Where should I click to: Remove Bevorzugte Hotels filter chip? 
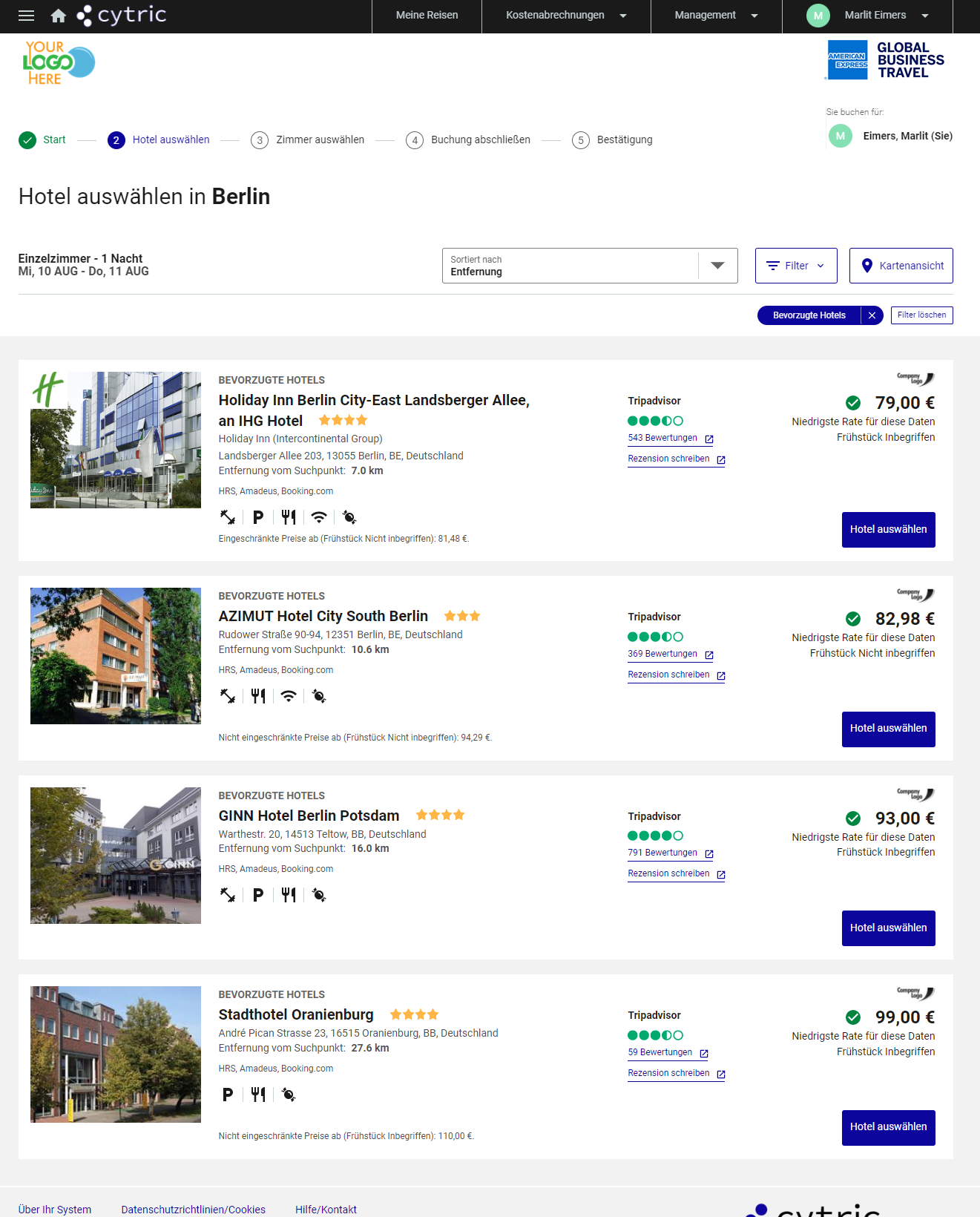click(872, 315)
